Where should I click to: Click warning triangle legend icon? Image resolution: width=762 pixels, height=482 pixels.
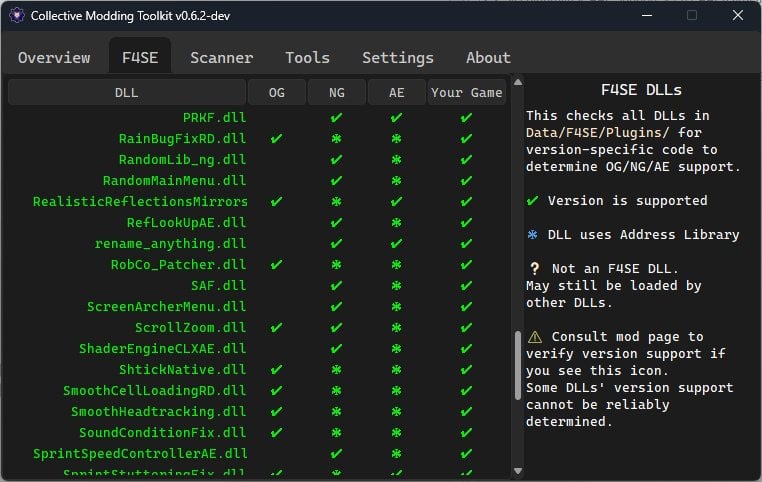pyautogui.click(x=535, y=337)
